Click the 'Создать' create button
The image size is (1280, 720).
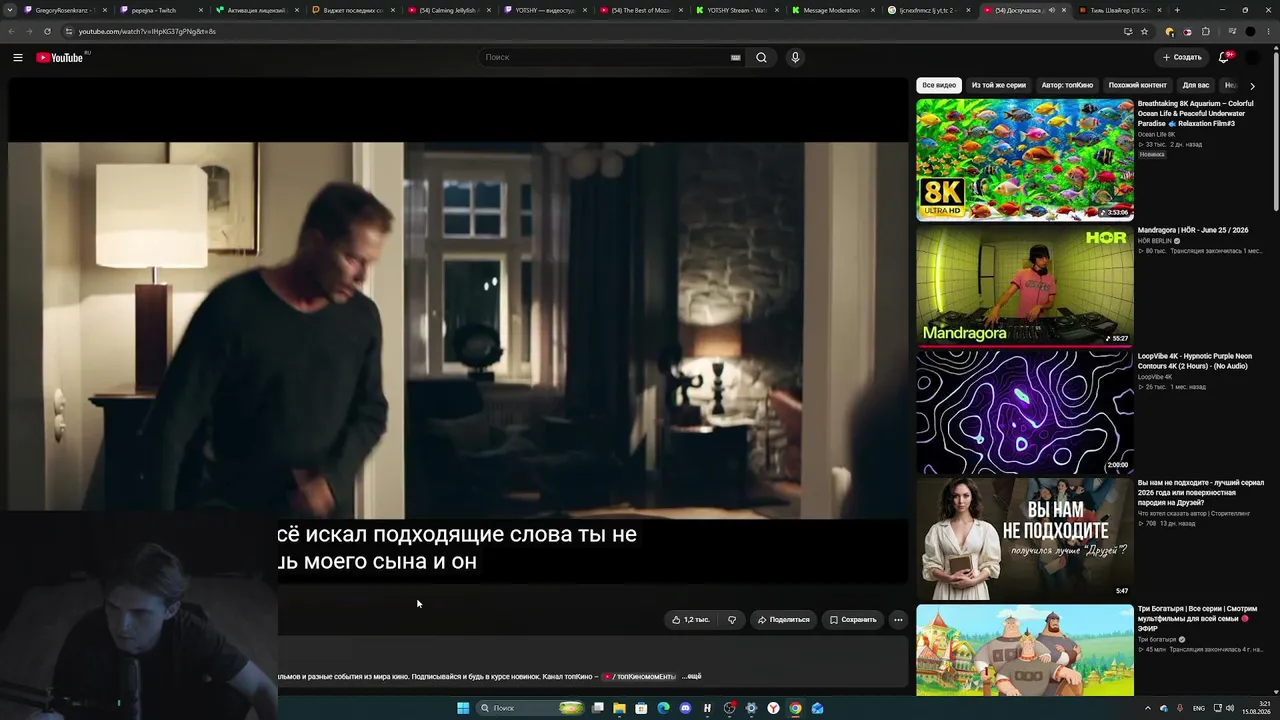tap(1182, 58)
